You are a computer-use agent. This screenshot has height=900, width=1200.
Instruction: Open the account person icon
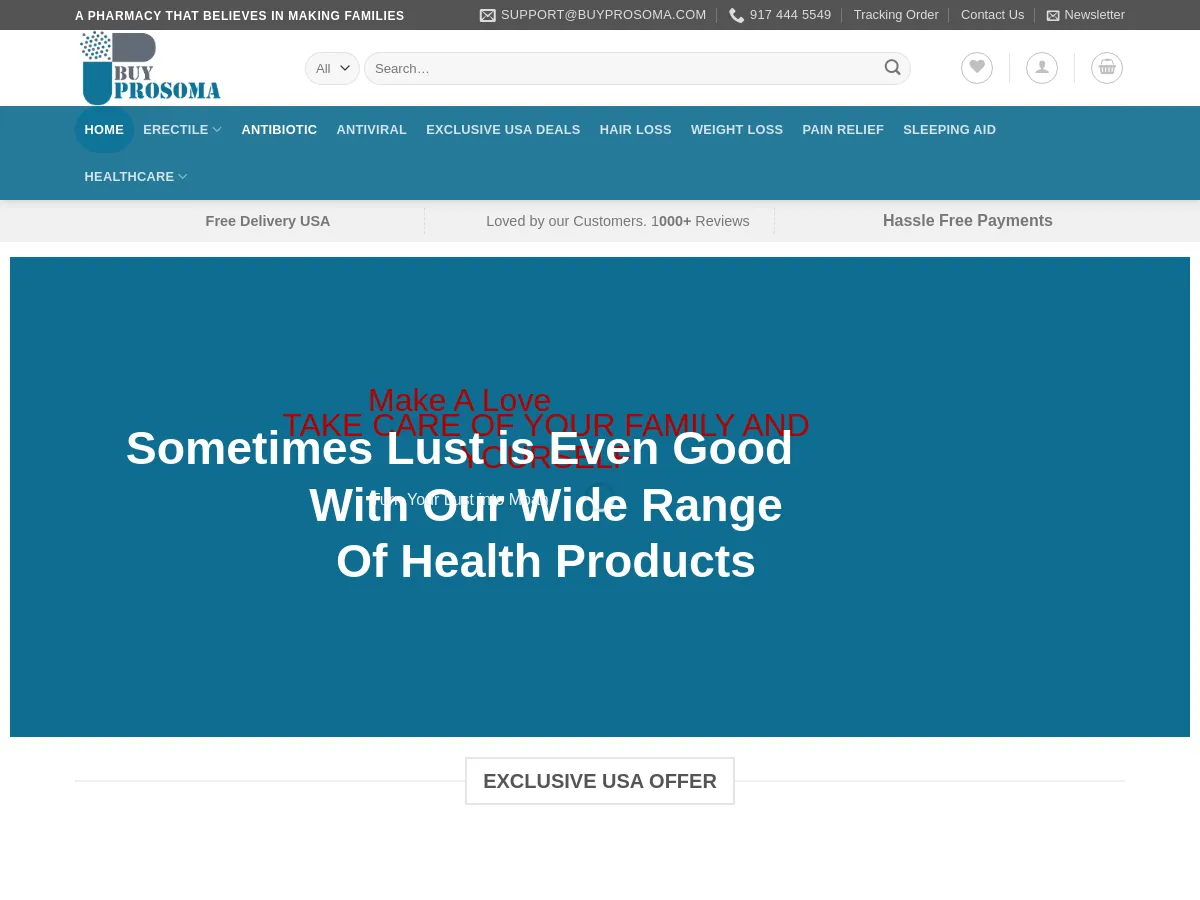pos(1041,68)
